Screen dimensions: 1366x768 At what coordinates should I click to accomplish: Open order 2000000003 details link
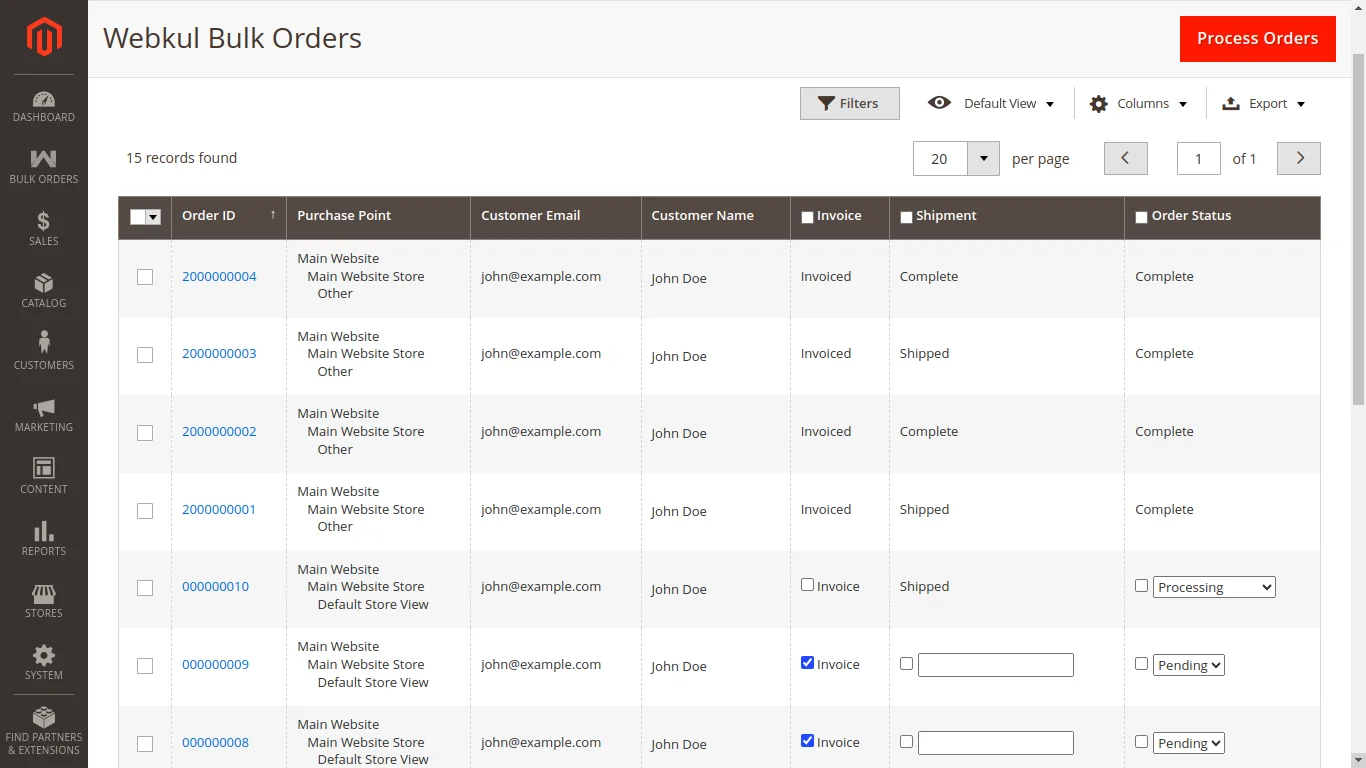tap(219, 353)
